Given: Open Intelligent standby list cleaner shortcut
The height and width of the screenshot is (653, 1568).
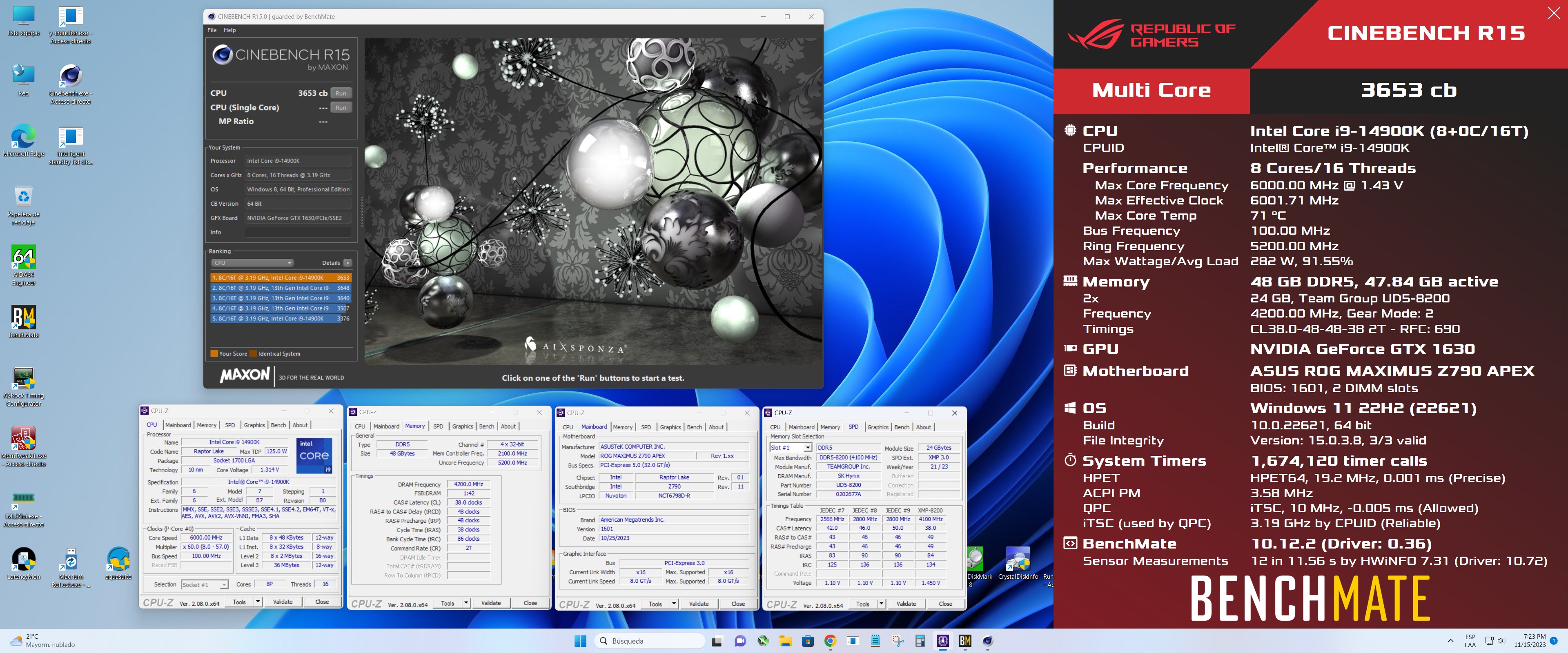Looking at the screenshot, I should tap(71, 145).
